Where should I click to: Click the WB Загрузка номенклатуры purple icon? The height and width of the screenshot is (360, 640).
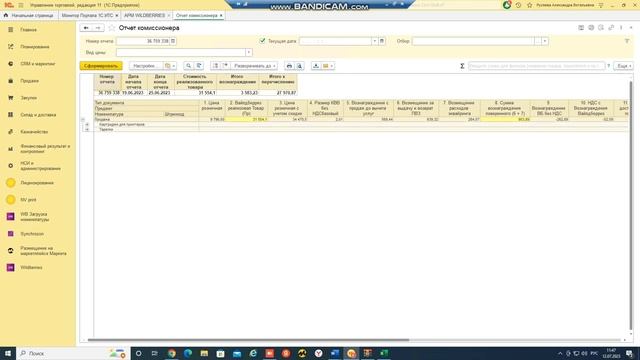(11, 217)
